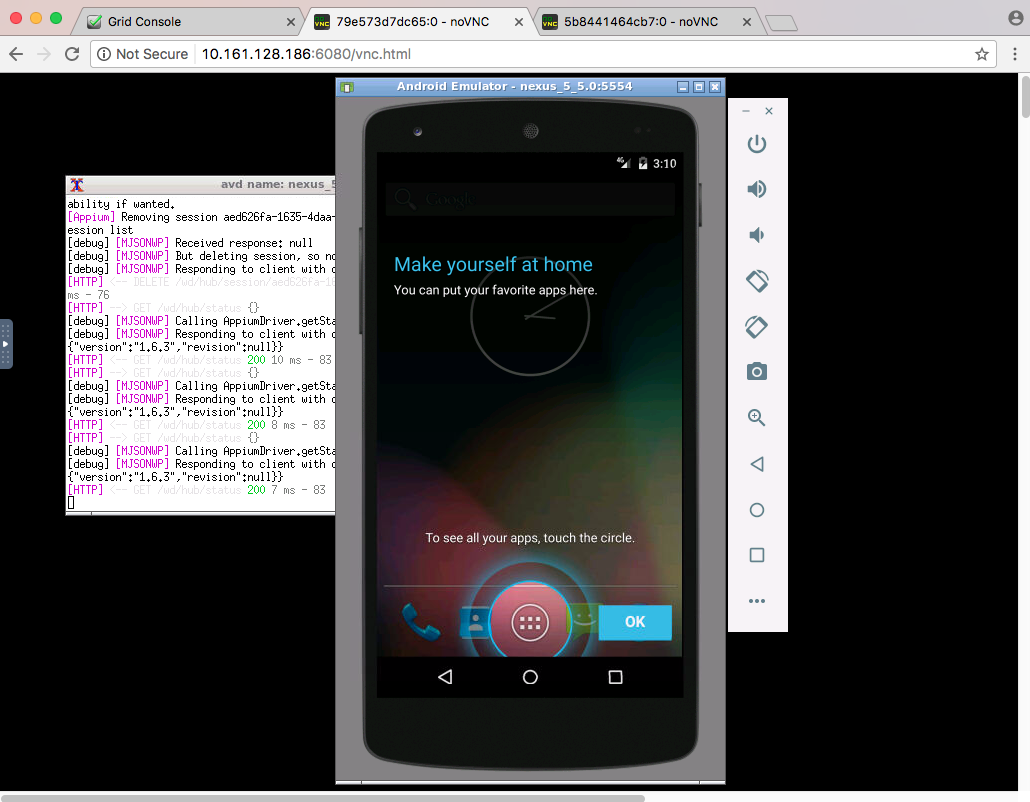Tap the OK button on the phone
Screen dimensions: 1030x802
(x=635, y=622)
